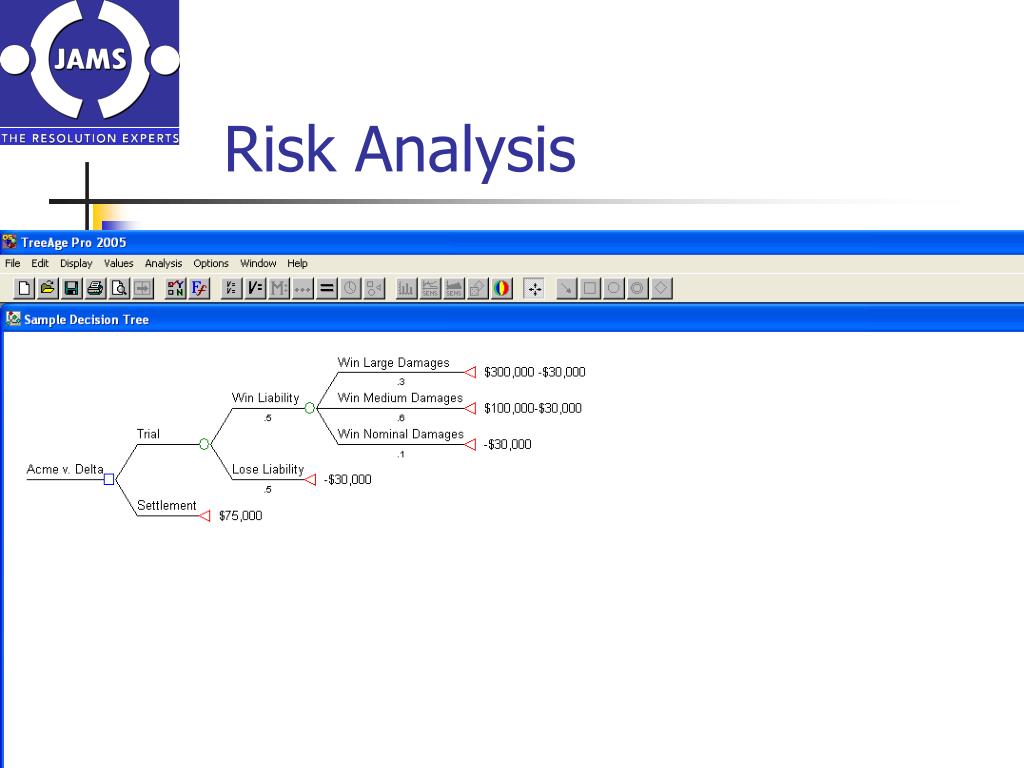Select the diamond node tool
1024x768 pixels.
click(x=661, y=288)
